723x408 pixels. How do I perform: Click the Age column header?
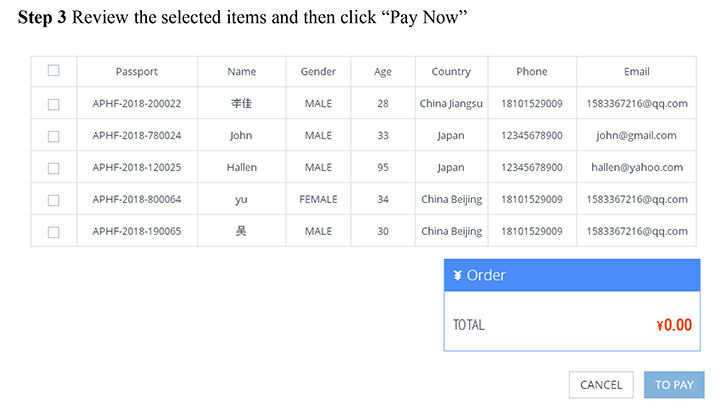pos(383,72)
